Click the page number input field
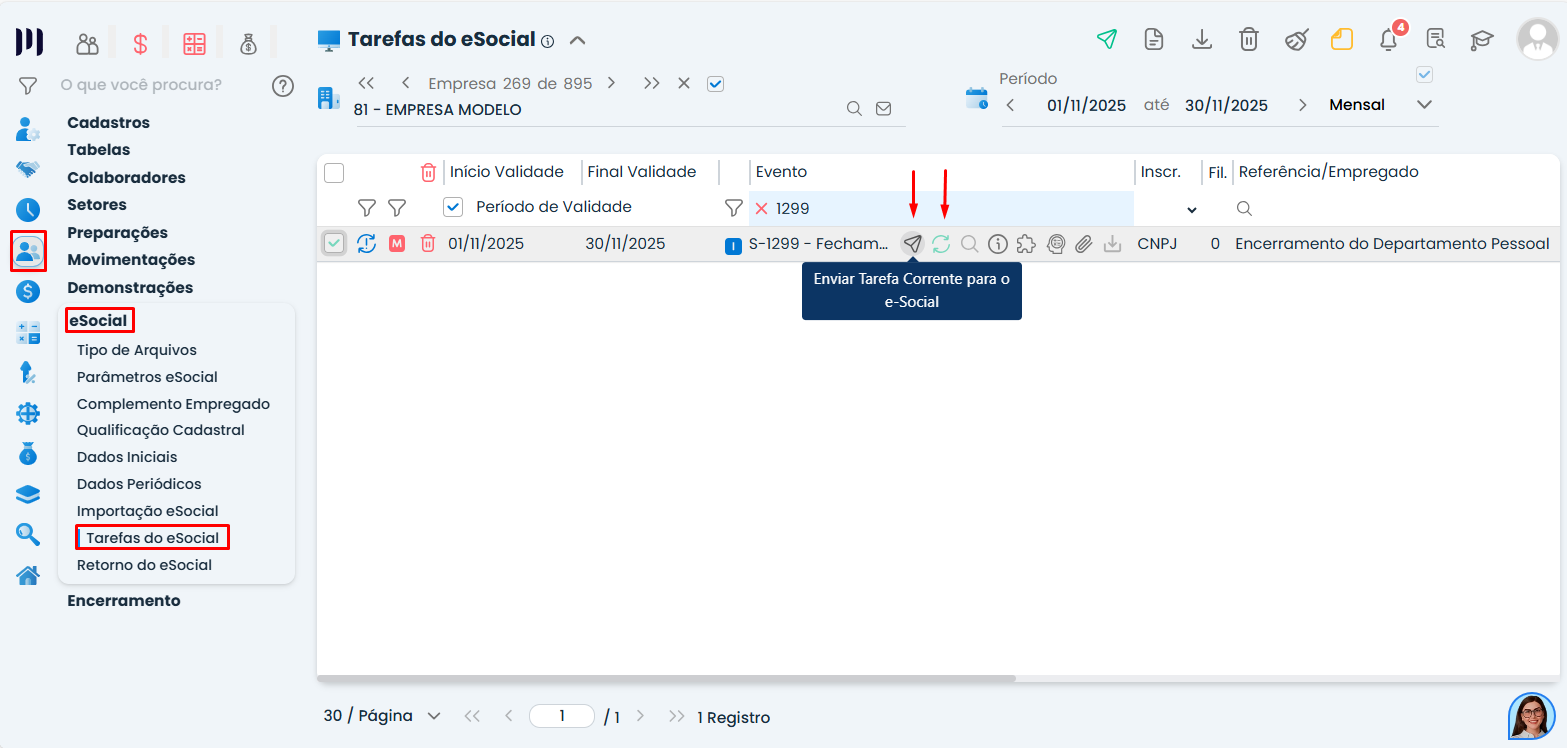 [561, 716]
